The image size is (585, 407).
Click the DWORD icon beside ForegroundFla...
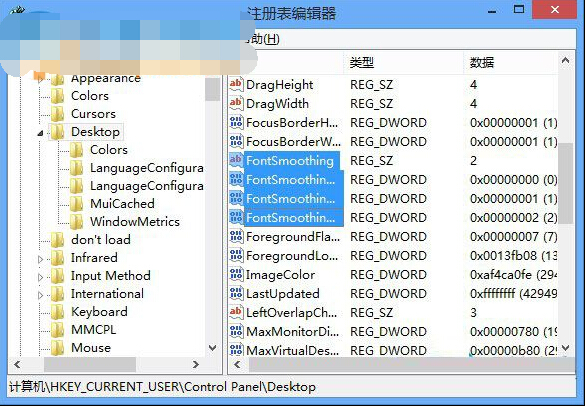236,237
